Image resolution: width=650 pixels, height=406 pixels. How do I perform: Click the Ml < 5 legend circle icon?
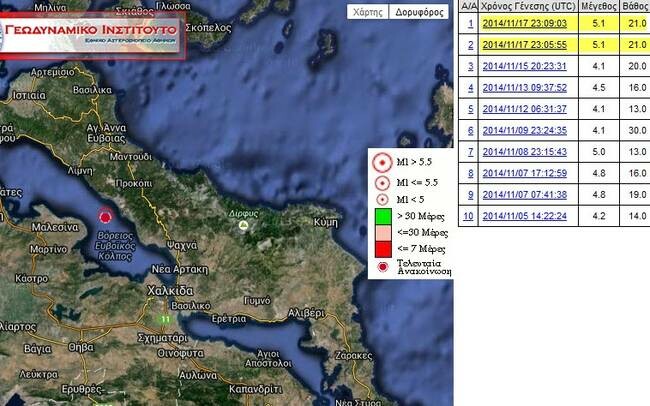point(382,199)
